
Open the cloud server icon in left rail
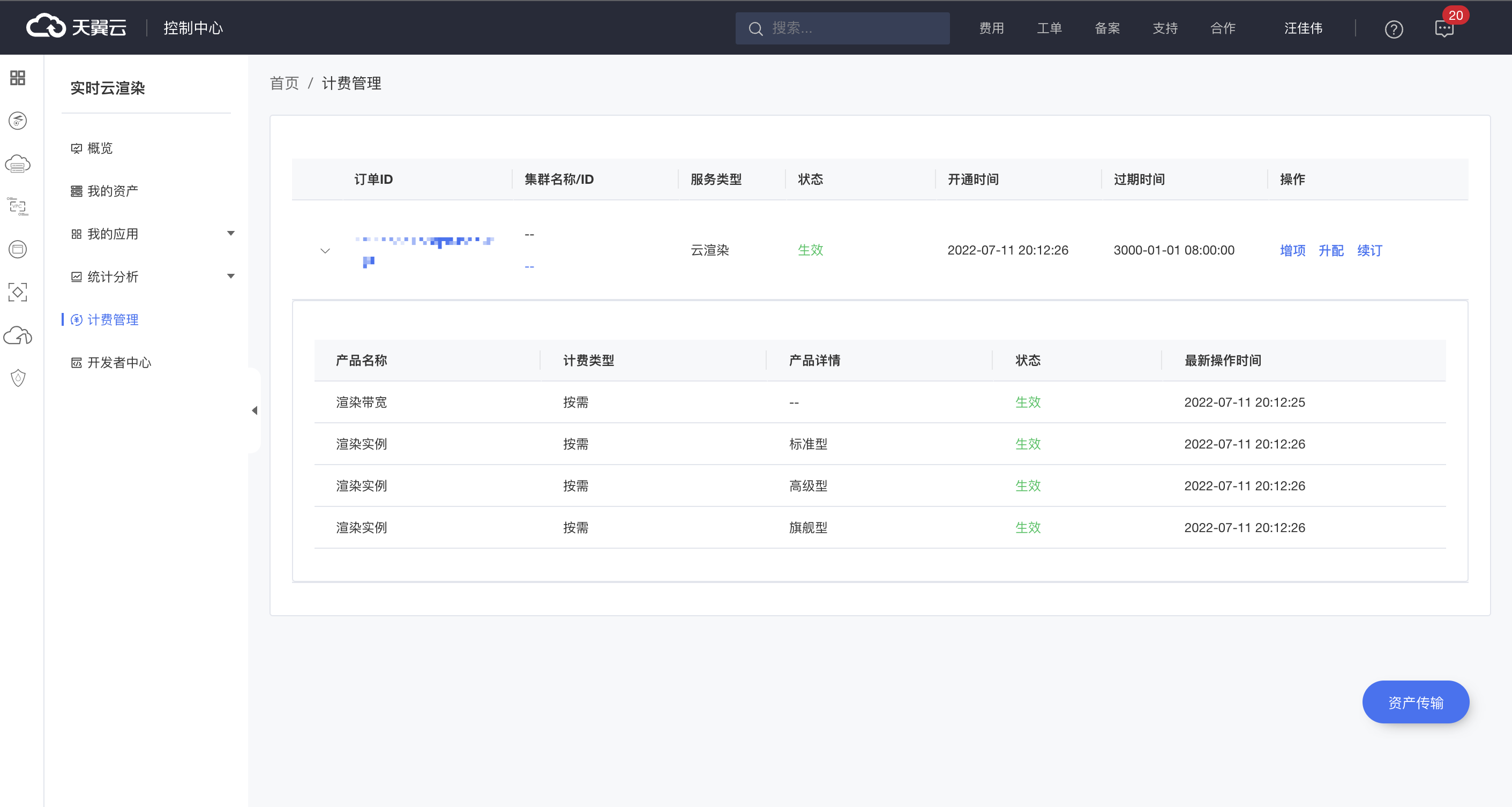click(x=18, y=164)
